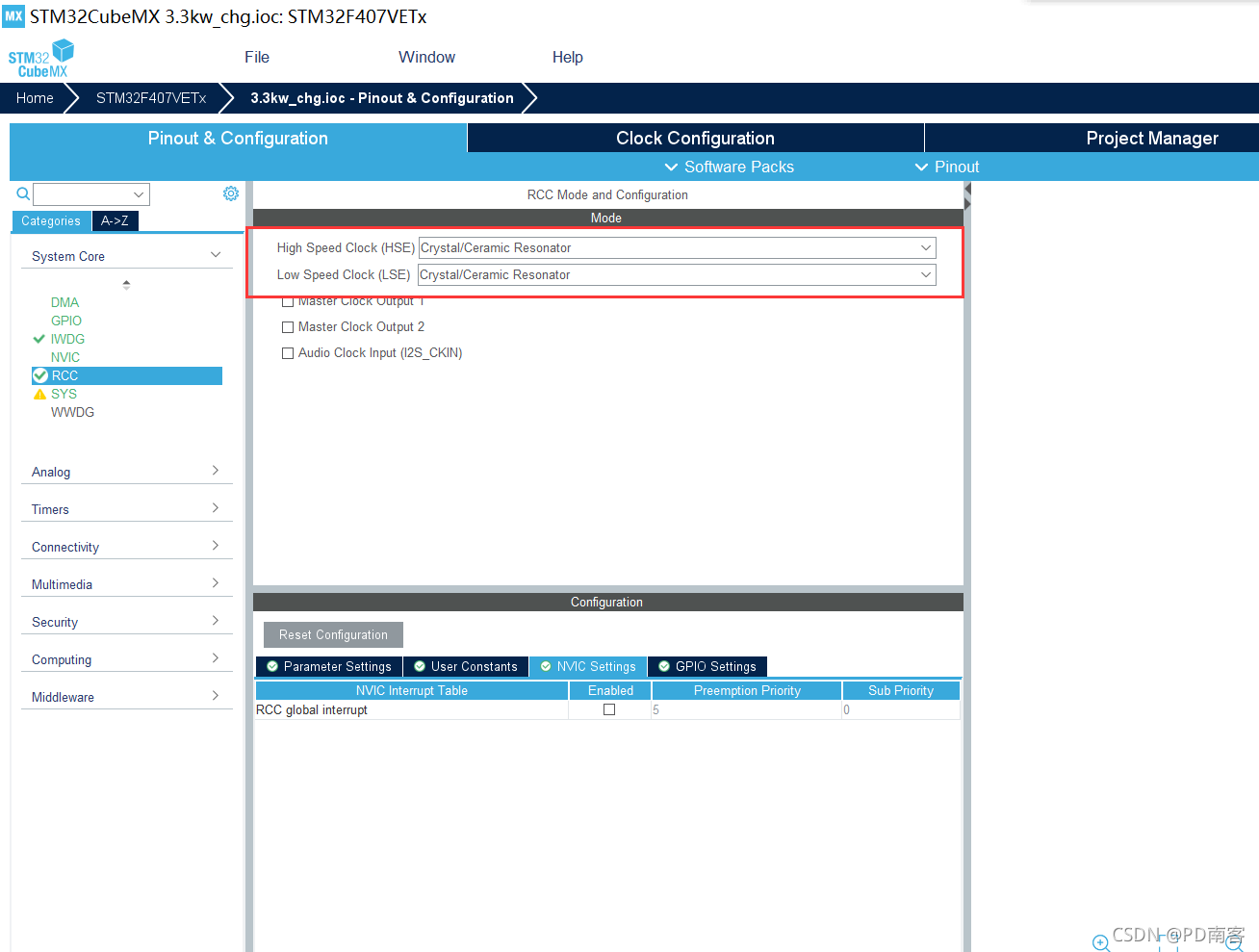Switch to the A->Z tab
The height and width of the screenshot is (952, 1259).
pyautogui.click(x=115, y=220)
